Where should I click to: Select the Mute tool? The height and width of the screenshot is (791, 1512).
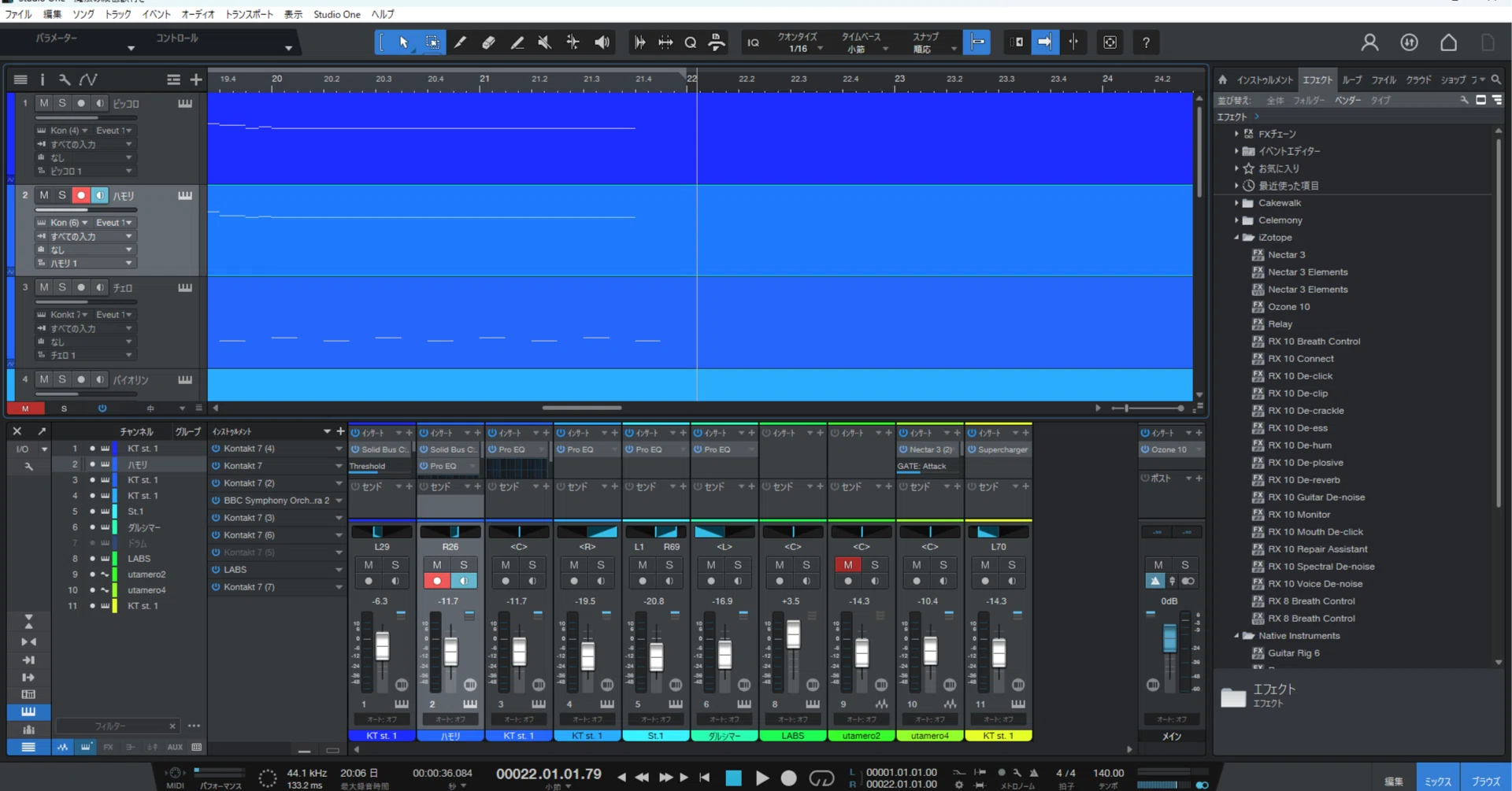pyautogui.click(x=544, y=43)
